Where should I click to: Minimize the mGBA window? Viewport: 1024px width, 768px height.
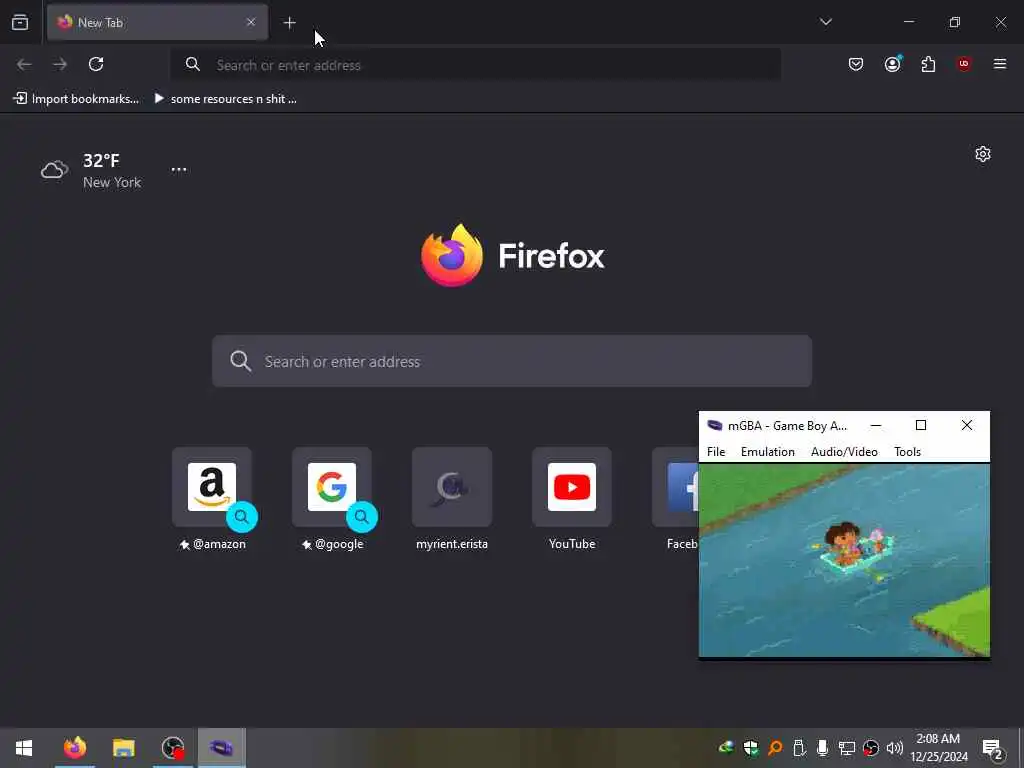[x=876, y=425]
